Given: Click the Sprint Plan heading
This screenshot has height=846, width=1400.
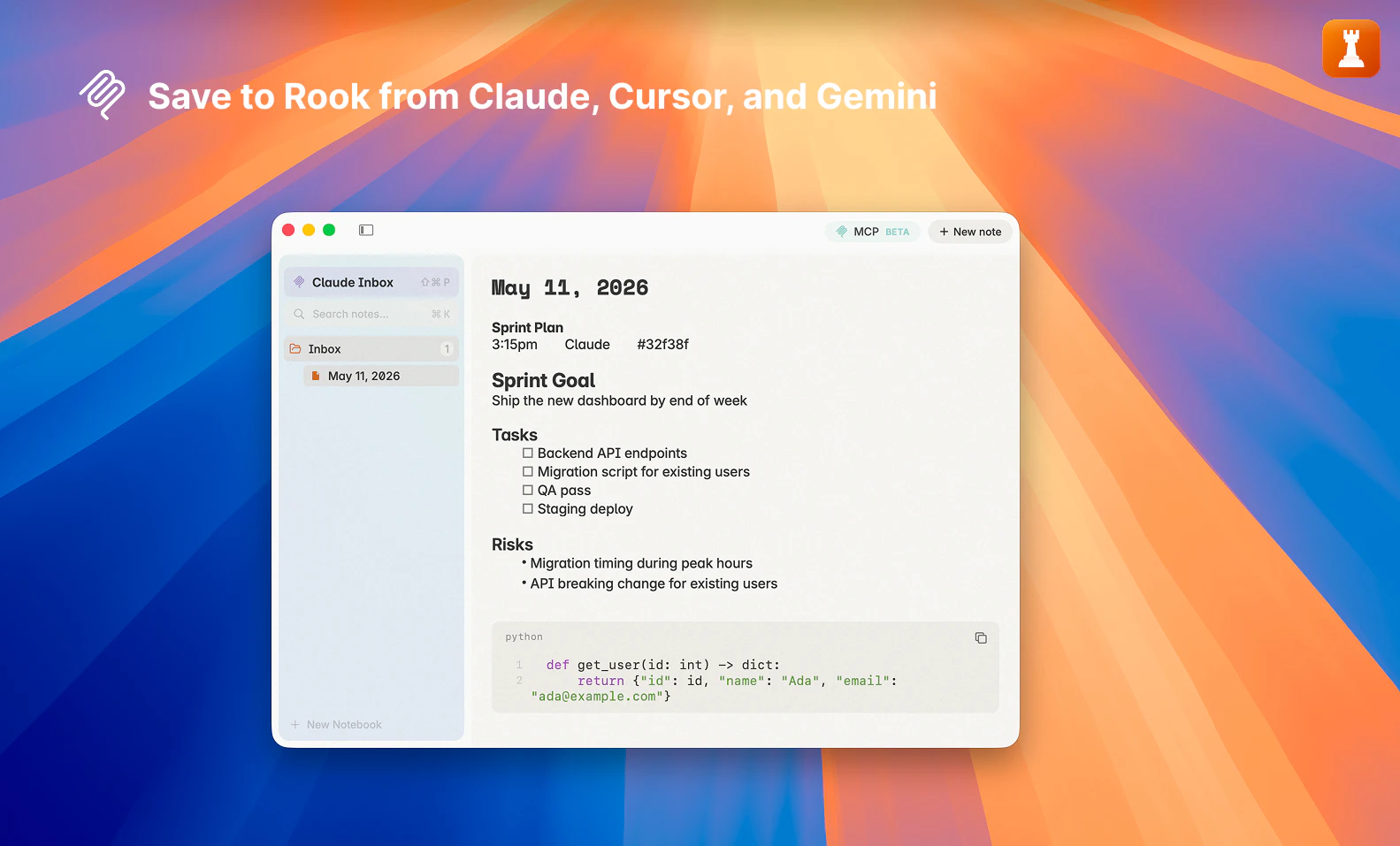Looking at the screenshot, I should coord(527,327).
